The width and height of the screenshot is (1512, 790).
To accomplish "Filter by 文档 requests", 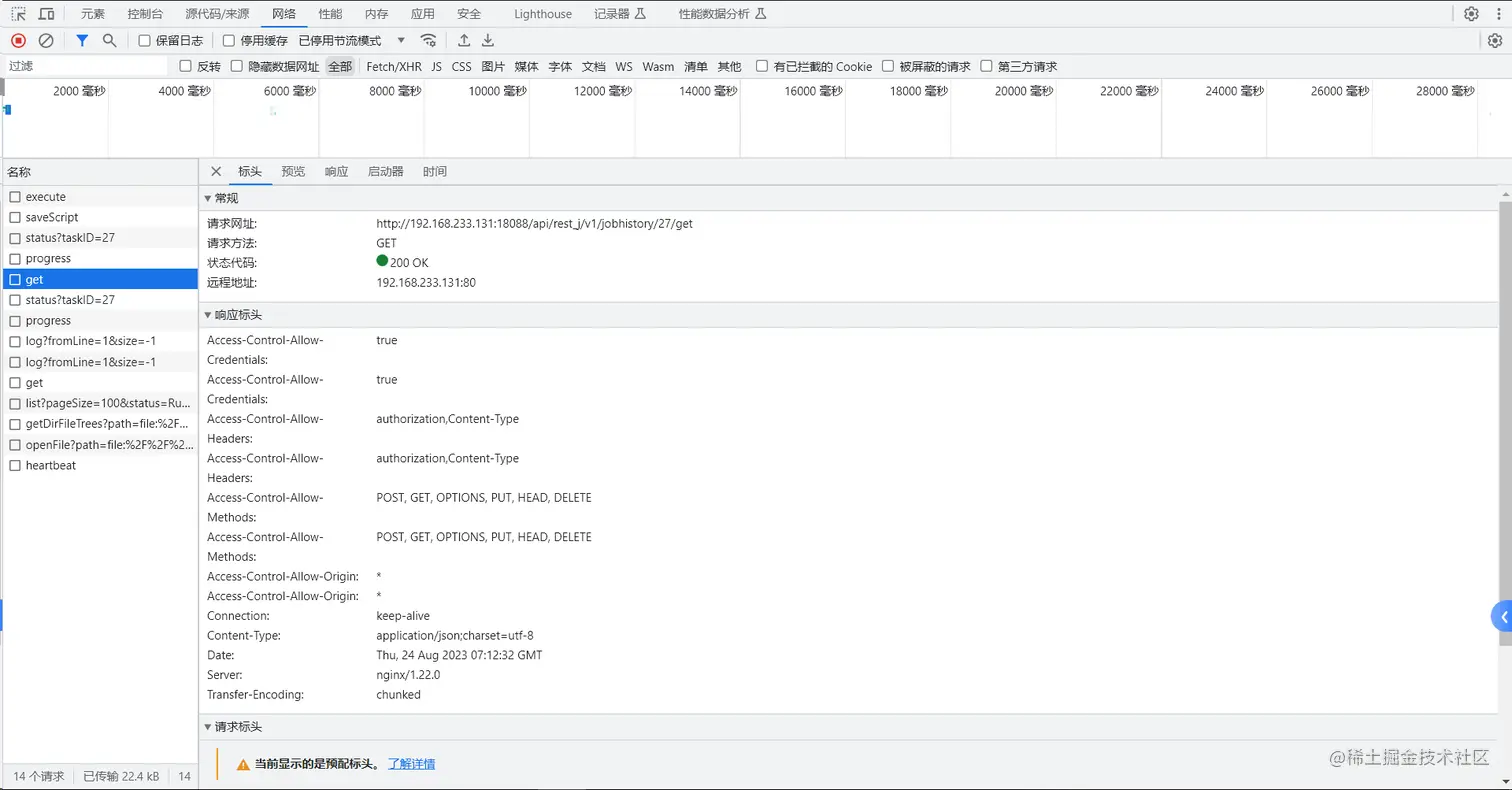I will click(x=594, y=66).
